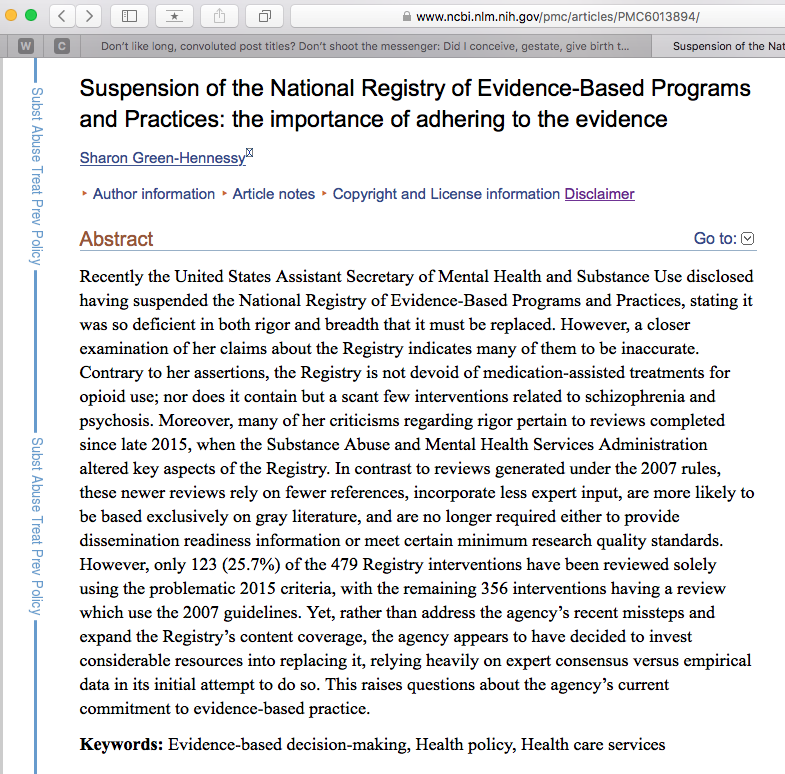Open the pinned W tab
The image size is (785, 774).
25,46
